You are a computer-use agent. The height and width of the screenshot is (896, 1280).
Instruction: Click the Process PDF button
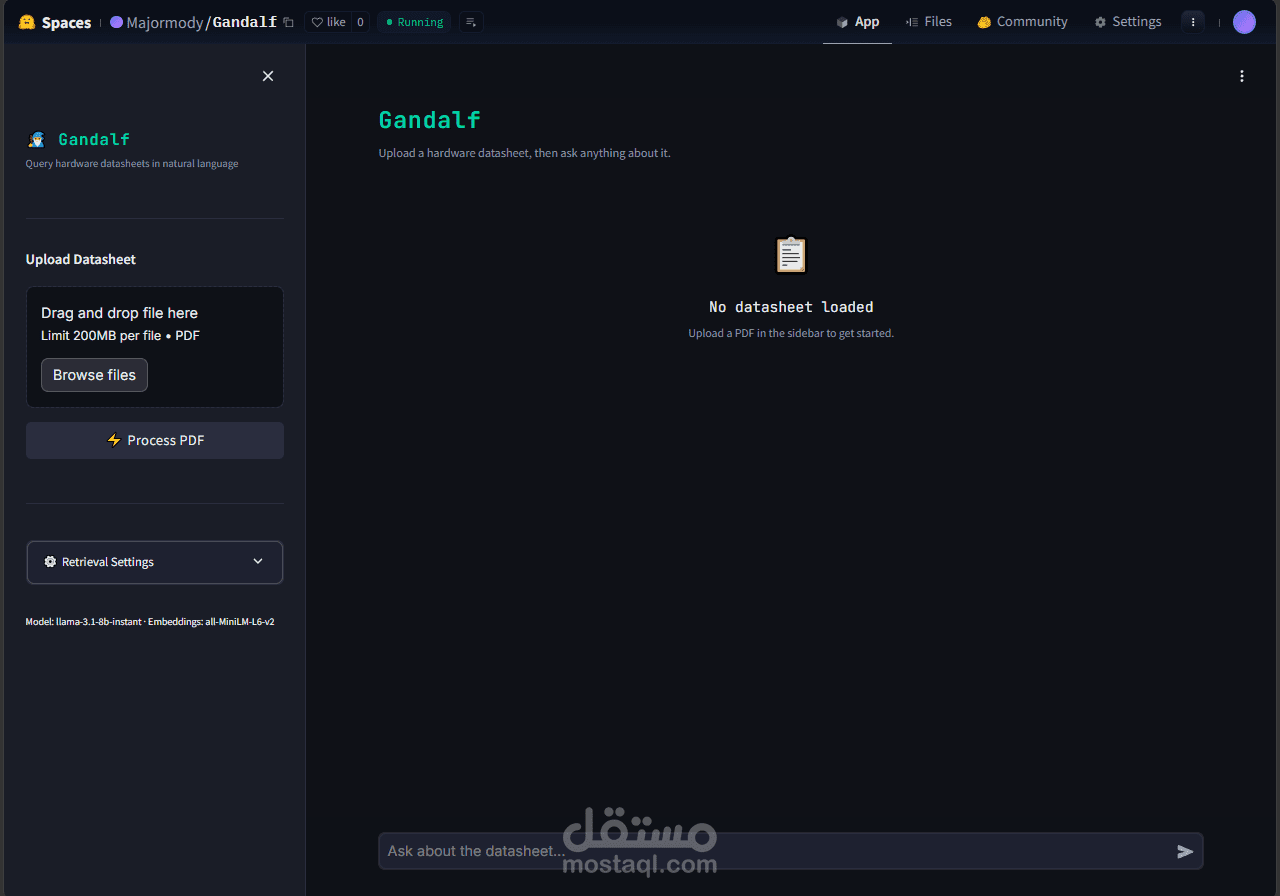[155, 440]
